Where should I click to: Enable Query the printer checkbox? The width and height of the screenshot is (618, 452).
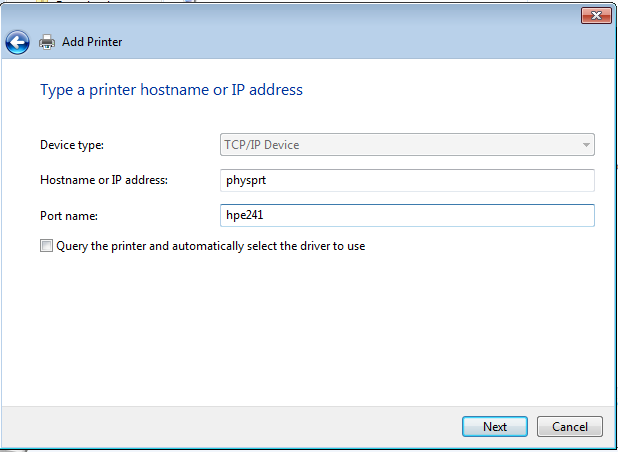click(46, 246)
